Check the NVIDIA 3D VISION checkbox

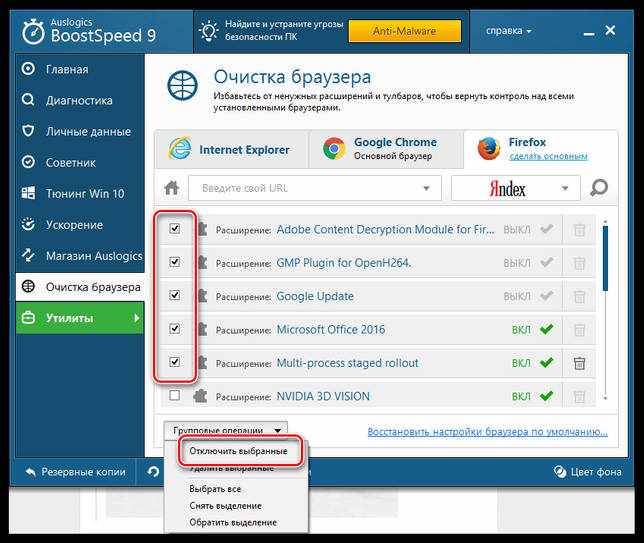coord(175,395)
